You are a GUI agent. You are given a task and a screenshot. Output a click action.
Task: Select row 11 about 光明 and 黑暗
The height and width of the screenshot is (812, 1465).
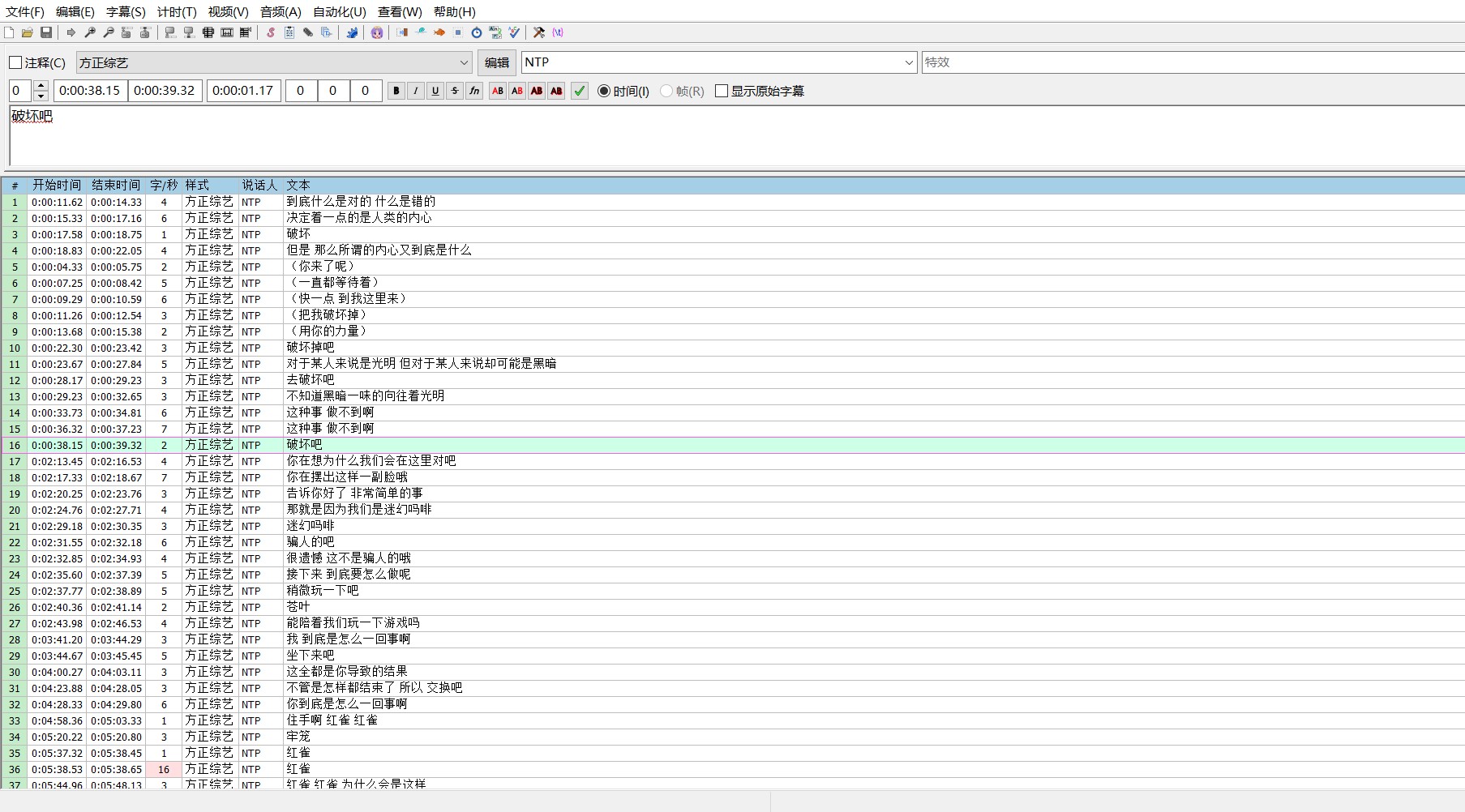point(733,364)
